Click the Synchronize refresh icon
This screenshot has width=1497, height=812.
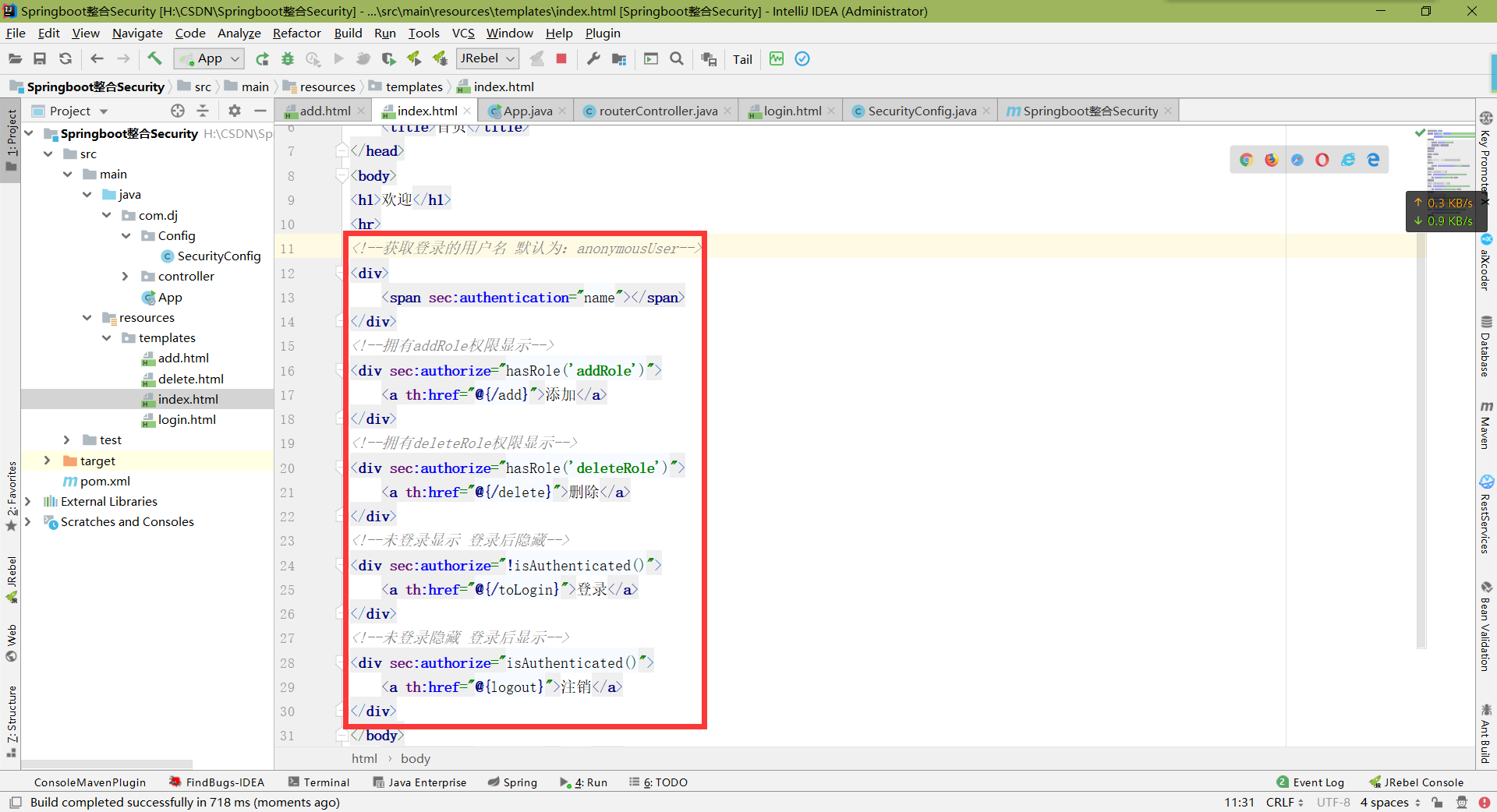pyautogui.click(x=65, y=58)
